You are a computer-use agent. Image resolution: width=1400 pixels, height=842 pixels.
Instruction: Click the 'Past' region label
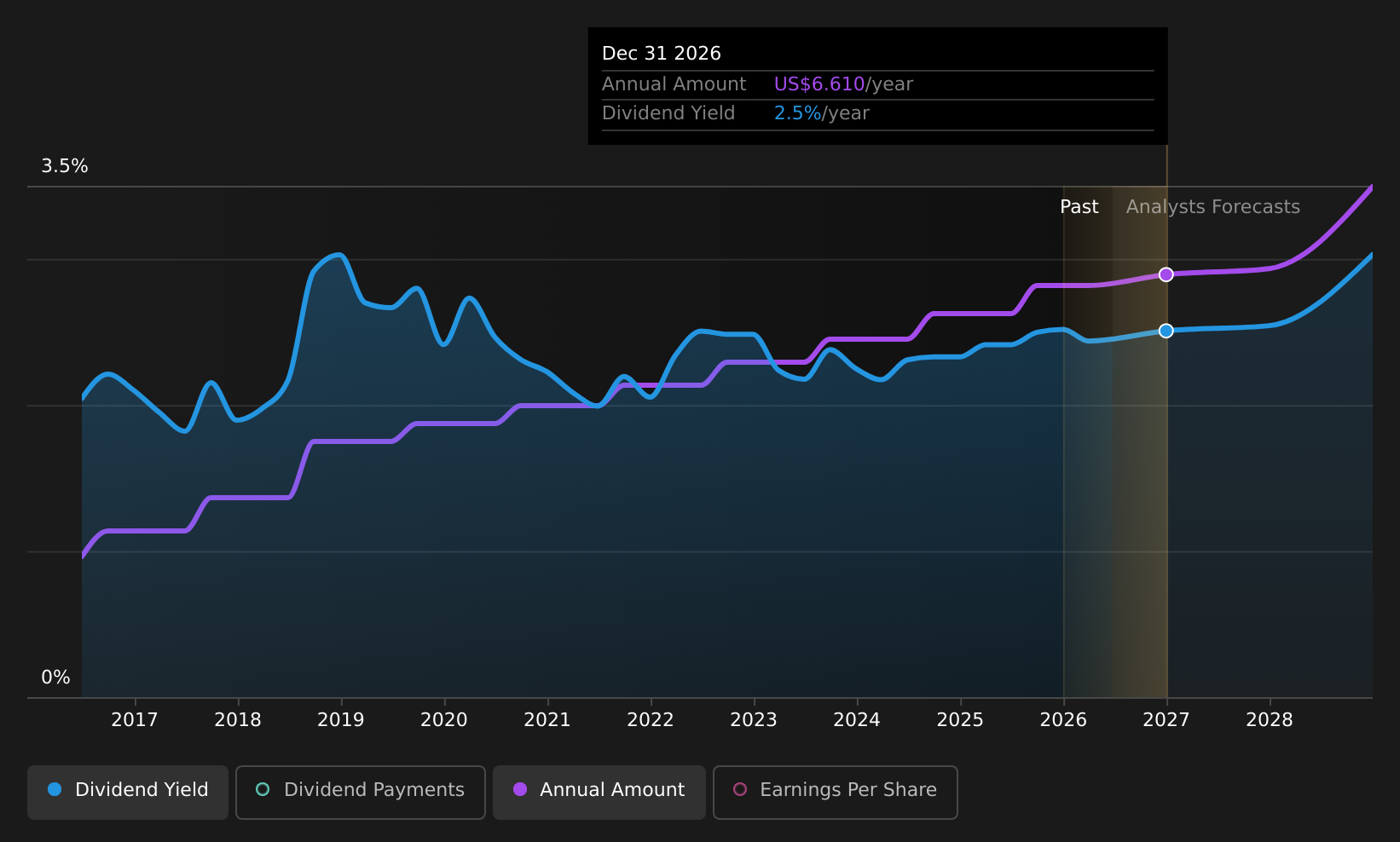1079,207
